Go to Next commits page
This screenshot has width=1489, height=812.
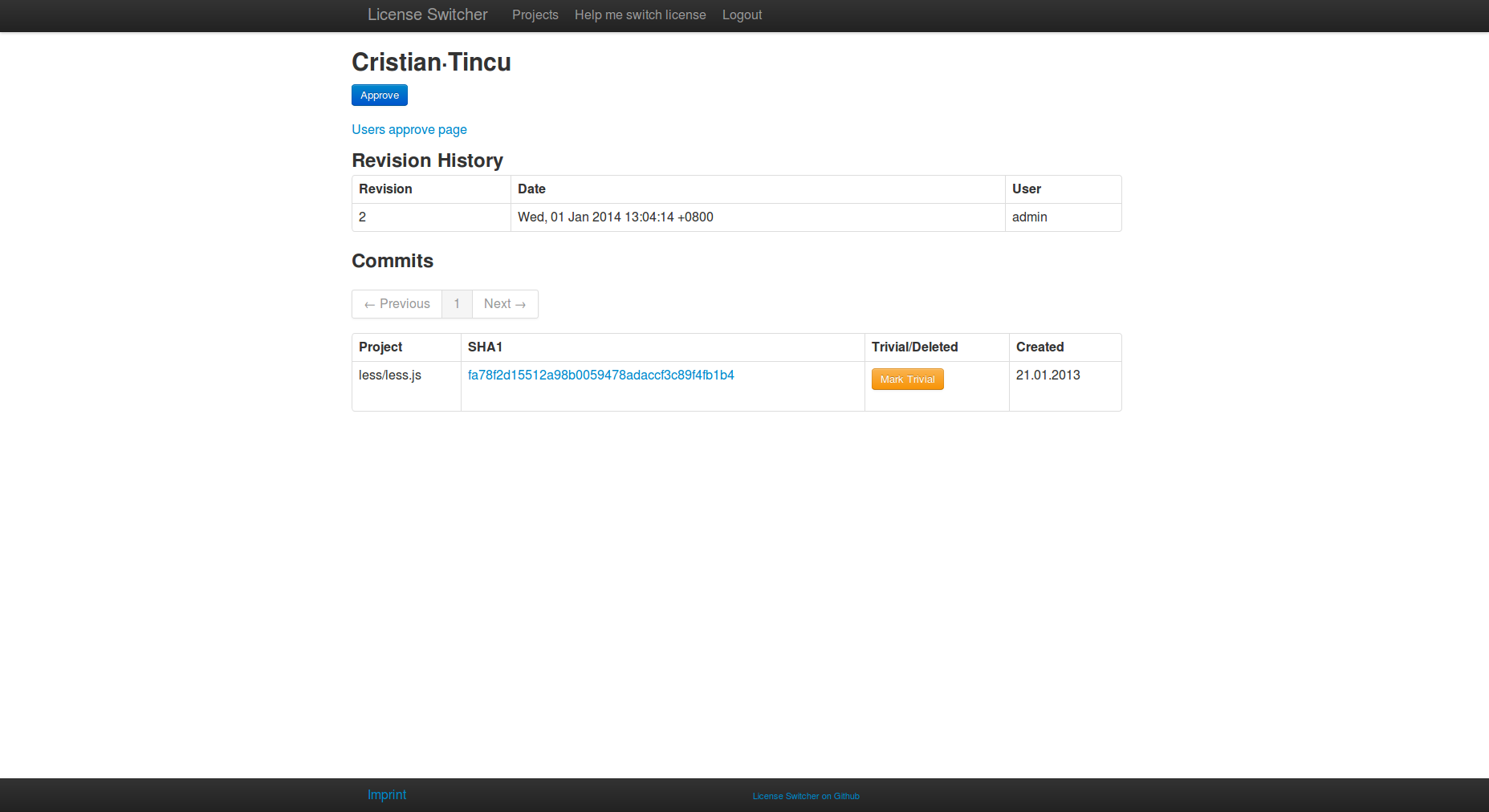coord(505,304)
